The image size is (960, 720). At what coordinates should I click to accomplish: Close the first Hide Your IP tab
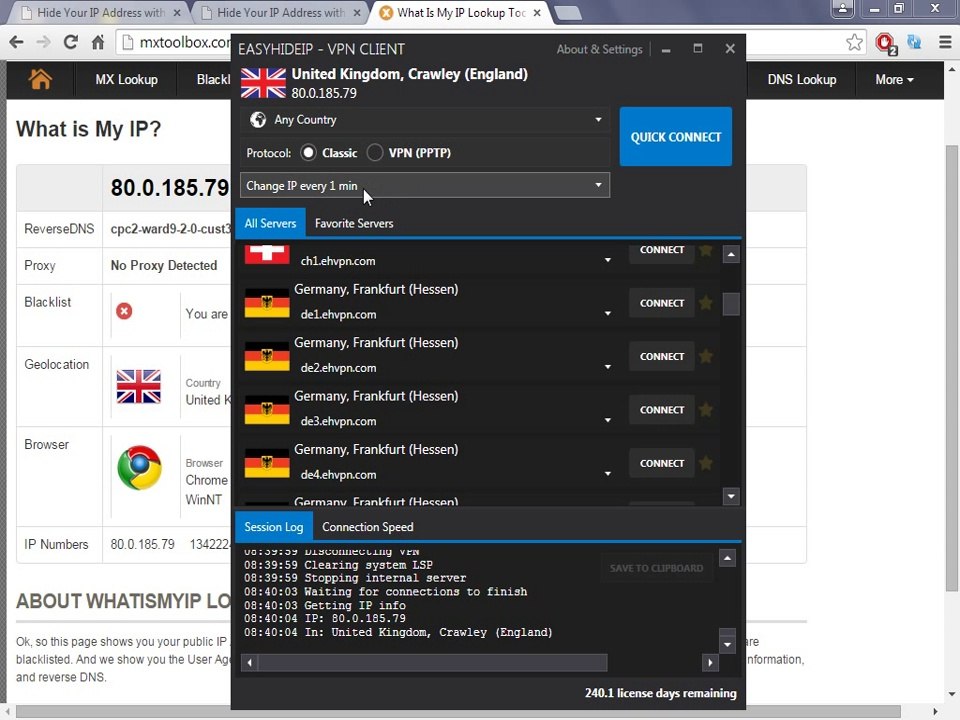point(177,12)
